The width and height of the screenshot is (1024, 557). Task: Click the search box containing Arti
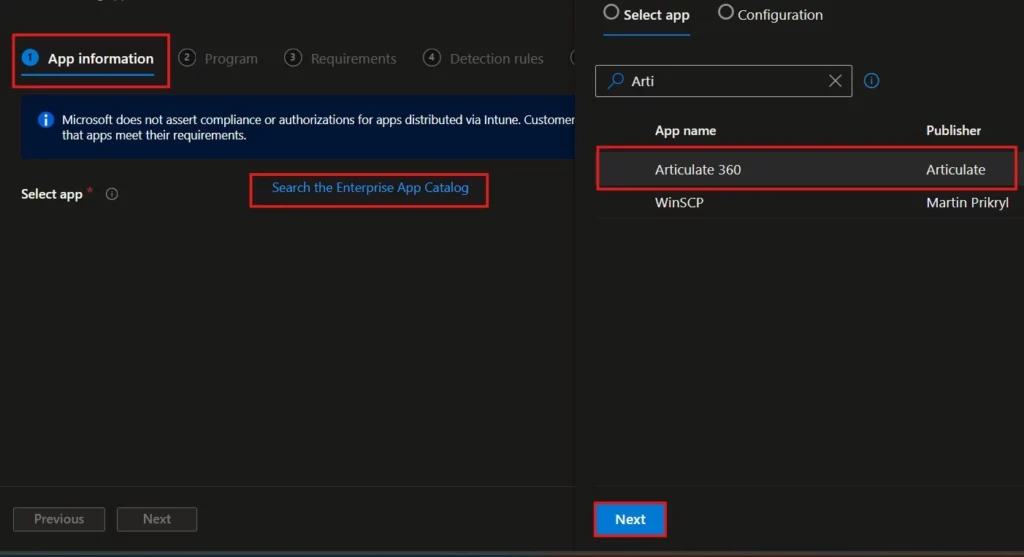[x=723, y=81]
